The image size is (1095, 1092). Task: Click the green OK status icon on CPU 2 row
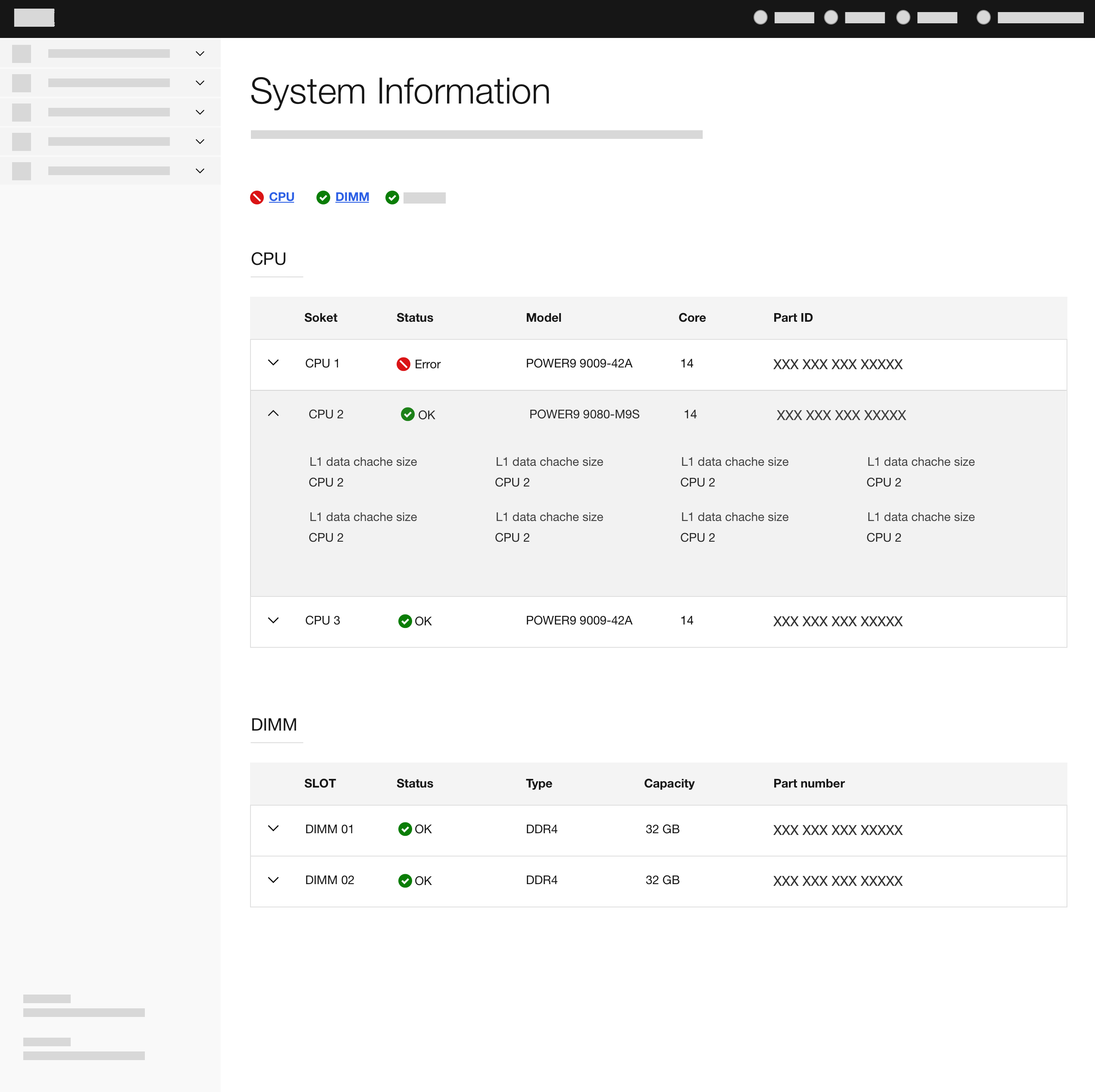point(407,414)
